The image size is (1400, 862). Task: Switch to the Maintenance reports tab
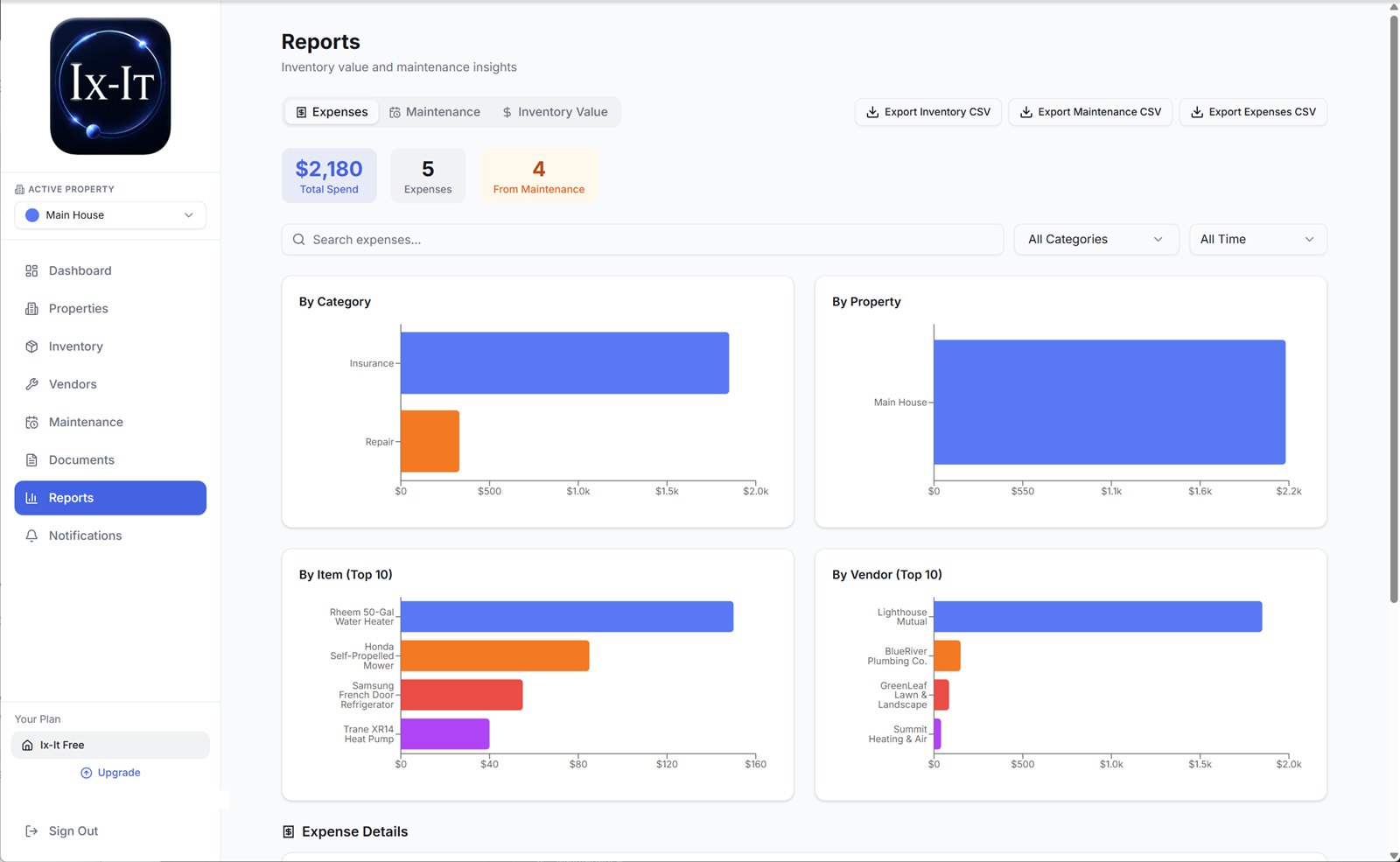pos(435,112)
